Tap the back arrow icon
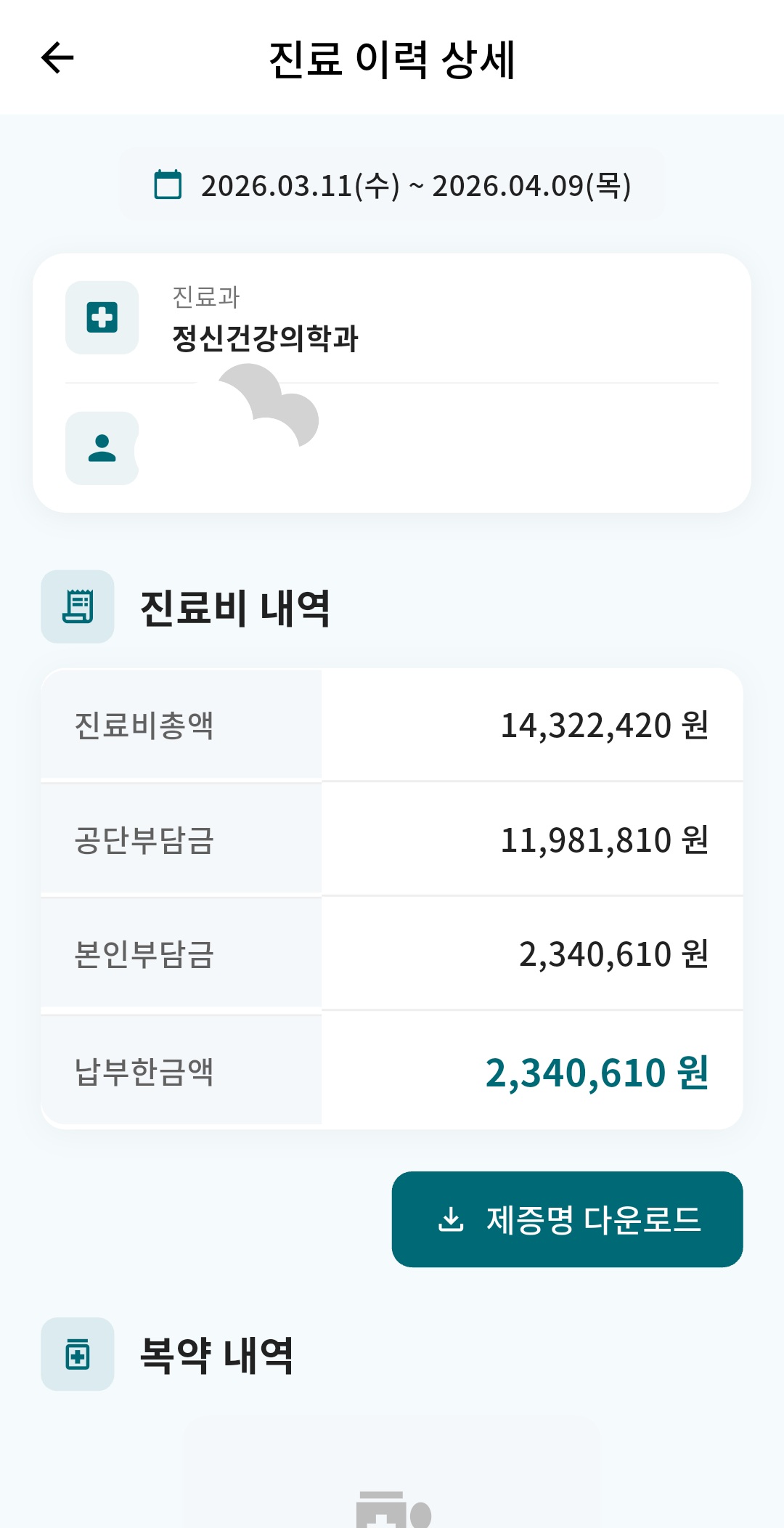 pos(58,58)
